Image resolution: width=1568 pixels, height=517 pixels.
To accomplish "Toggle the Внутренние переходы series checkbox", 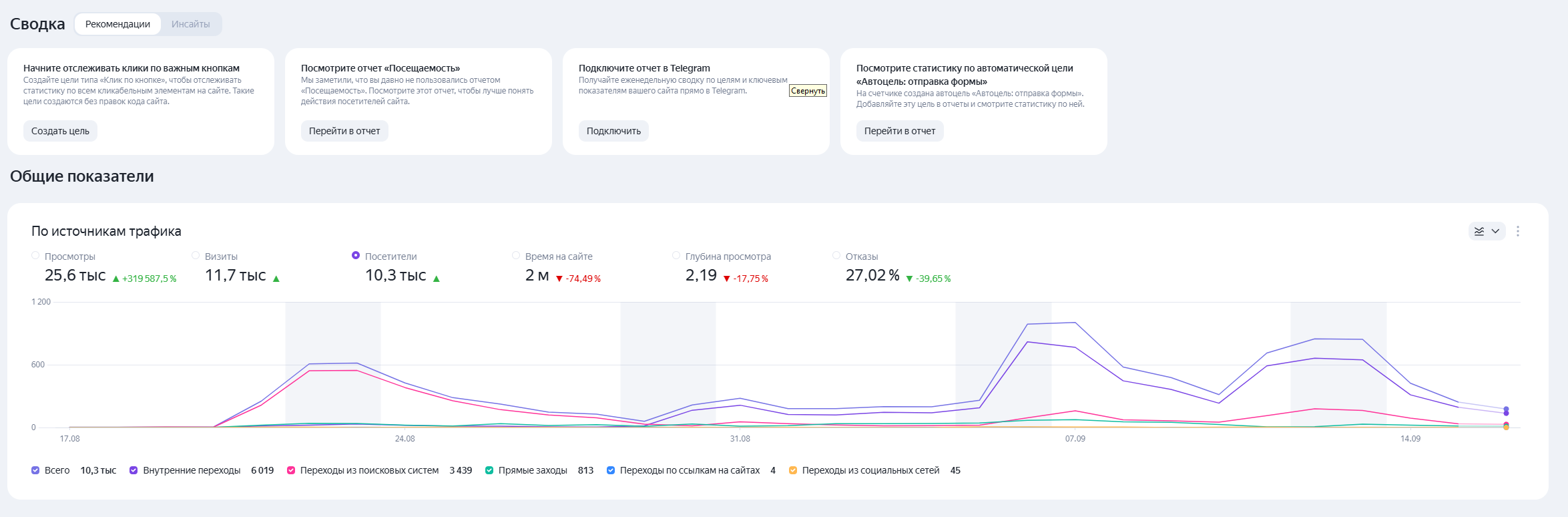I will pos(134,470).
